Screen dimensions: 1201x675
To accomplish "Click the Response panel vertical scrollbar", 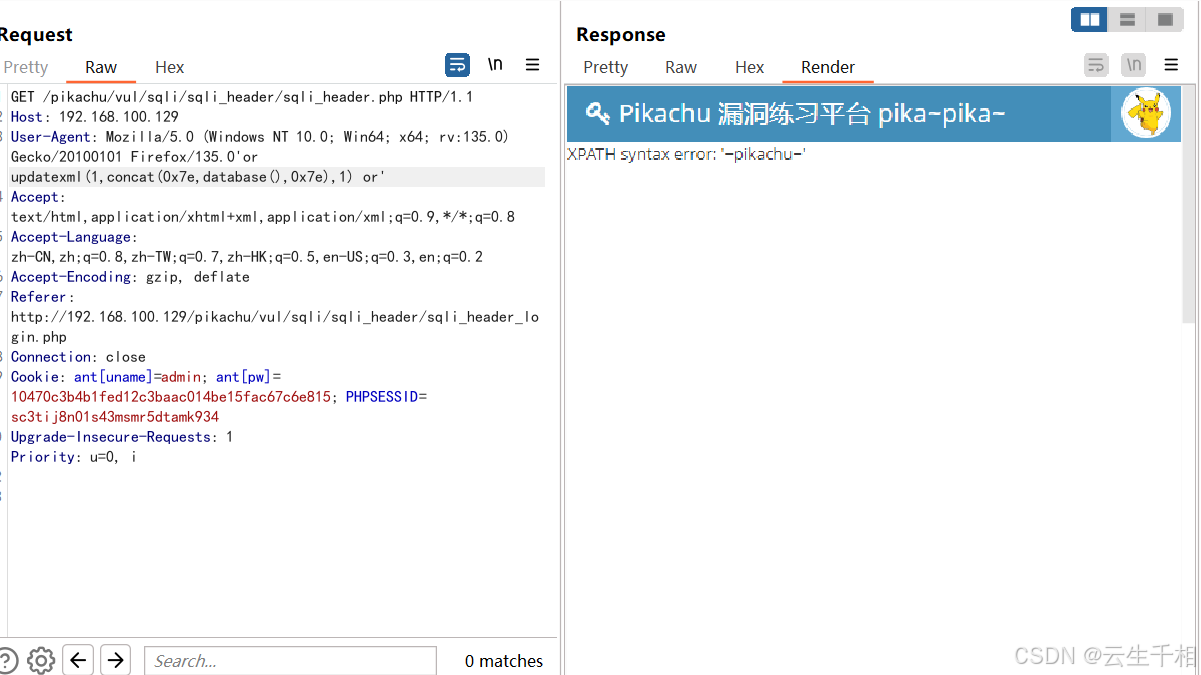I will click(1189, 204).
